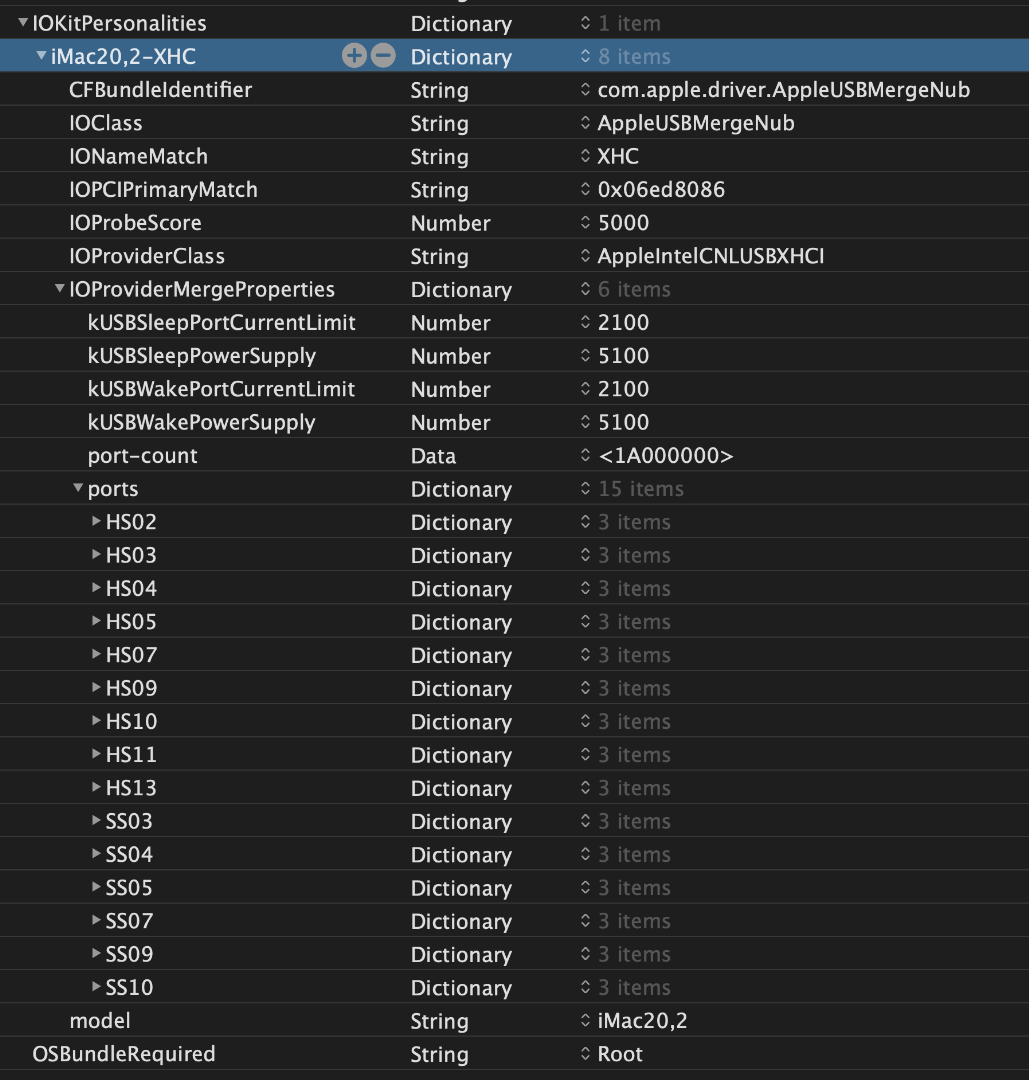
Task: Select the kUSBSleepPowerSupply key
Action: 202,355
